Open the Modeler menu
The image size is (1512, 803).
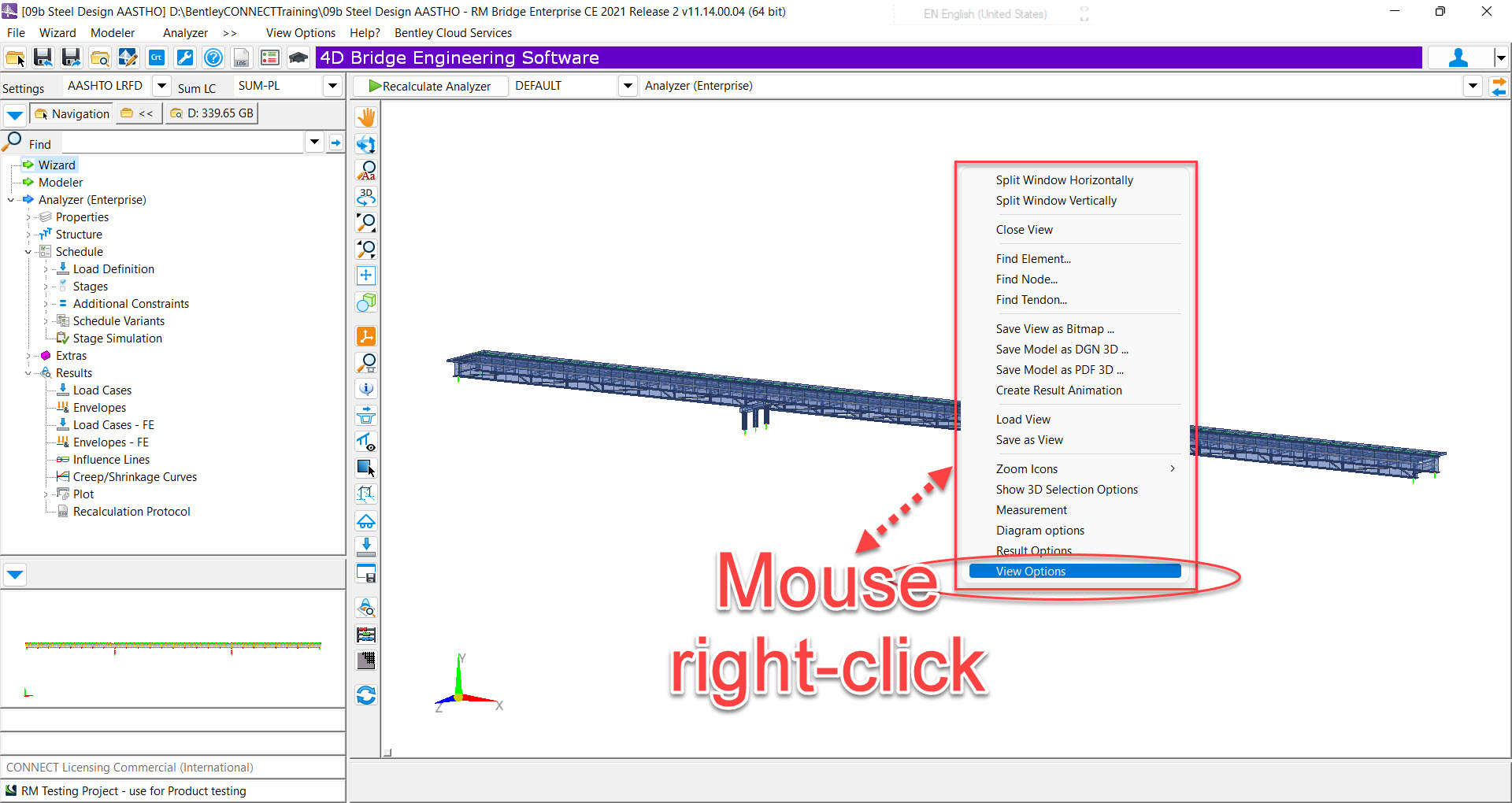click(113, 33)
